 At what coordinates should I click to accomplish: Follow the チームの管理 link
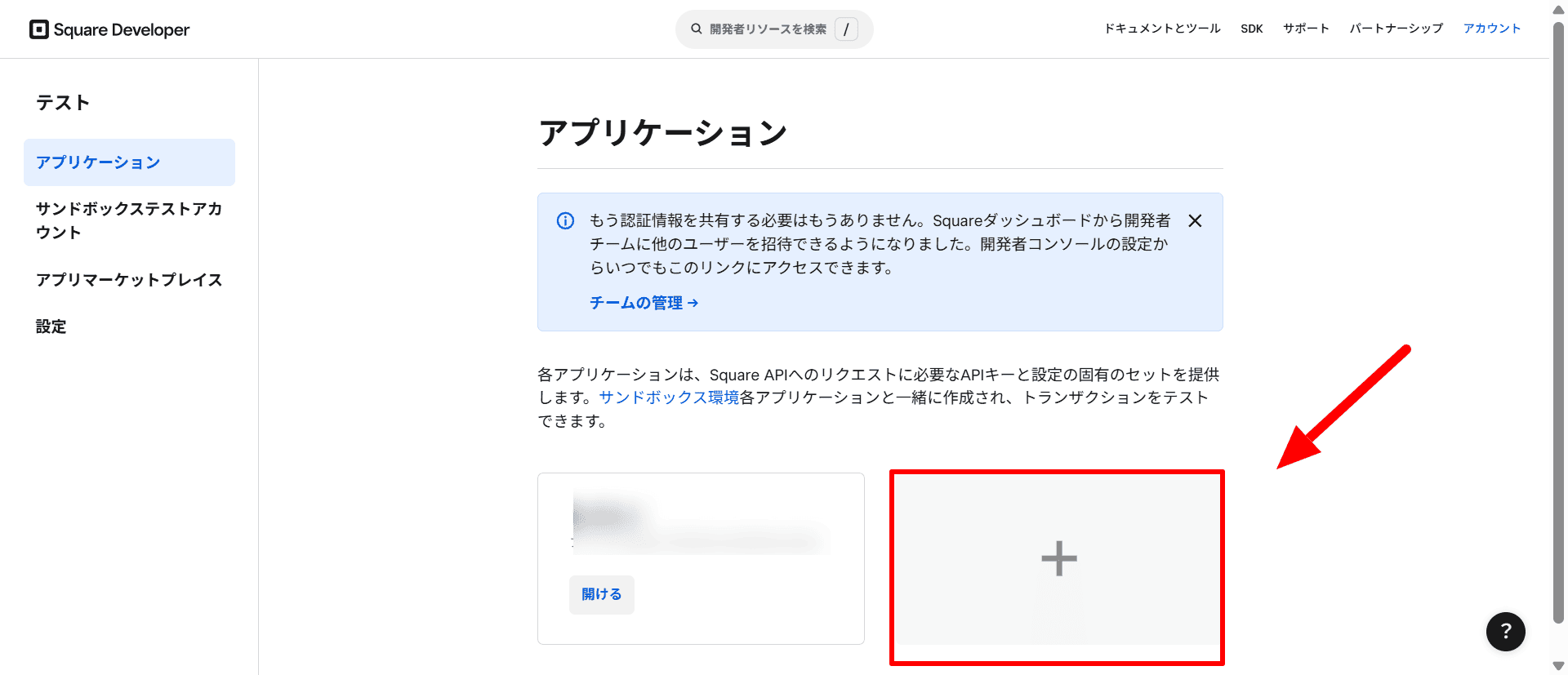pyautogui.click(x=644, y=303)
